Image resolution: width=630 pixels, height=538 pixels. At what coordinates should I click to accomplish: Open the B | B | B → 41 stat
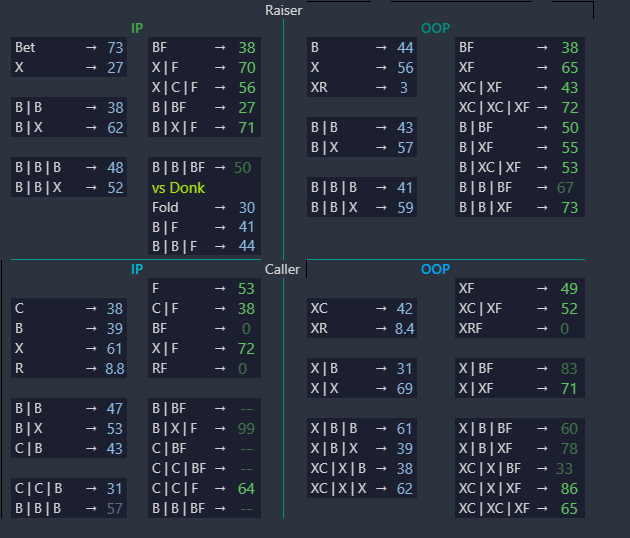(362, 187)
